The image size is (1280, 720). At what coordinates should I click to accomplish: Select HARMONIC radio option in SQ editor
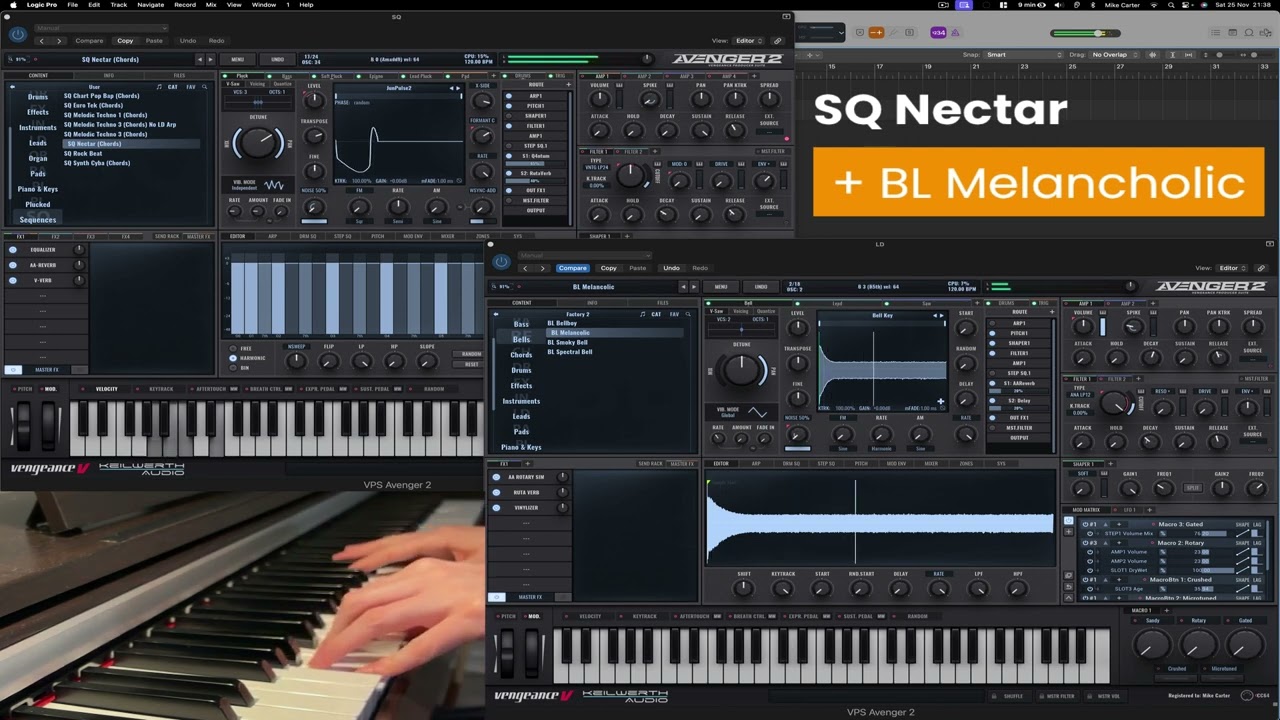point(233,358)
